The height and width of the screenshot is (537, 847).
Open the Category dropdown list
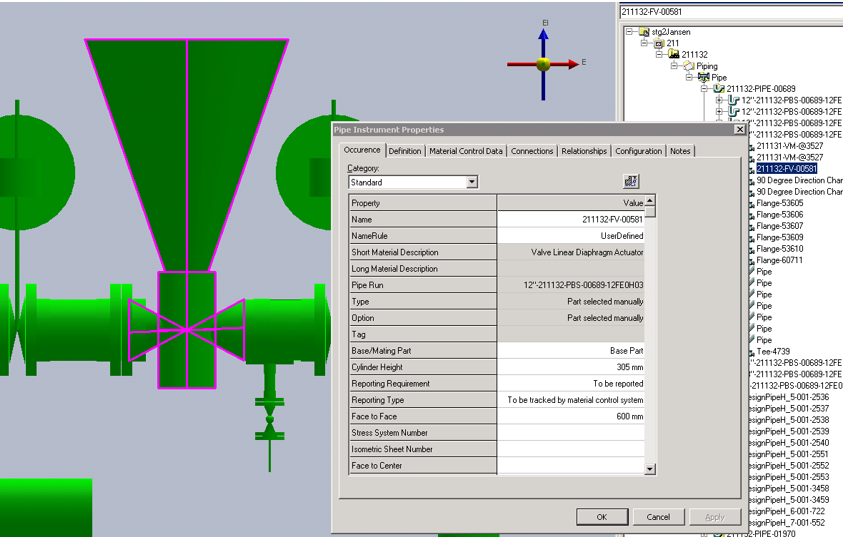click(472, 182)
